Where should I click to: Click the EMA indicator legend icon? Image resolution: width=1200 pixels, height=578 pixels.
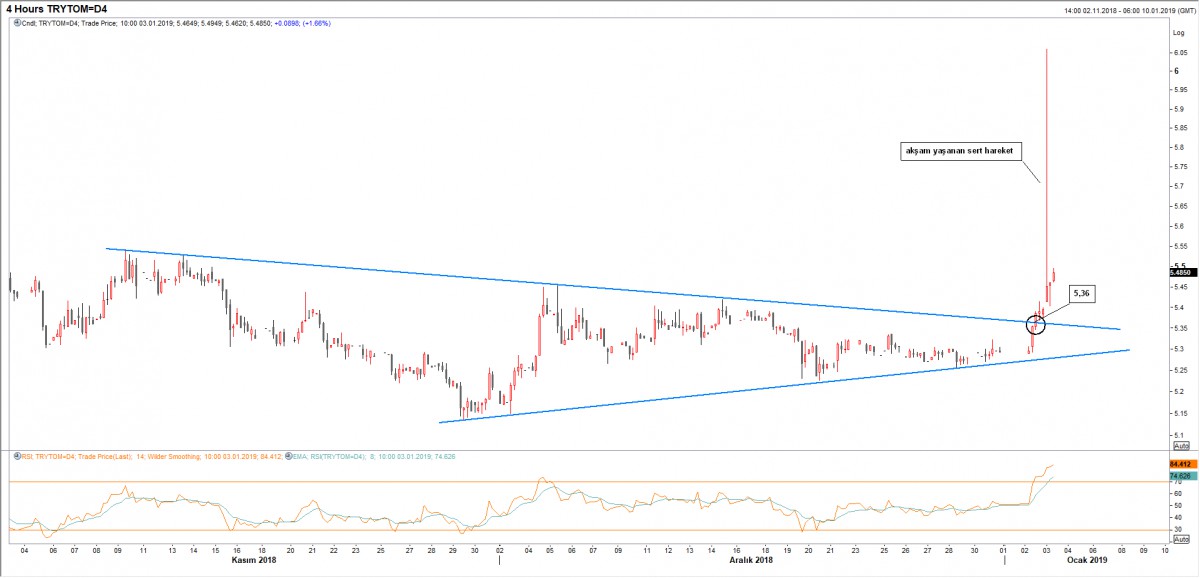pyautogui.click(x=288, y=456)
